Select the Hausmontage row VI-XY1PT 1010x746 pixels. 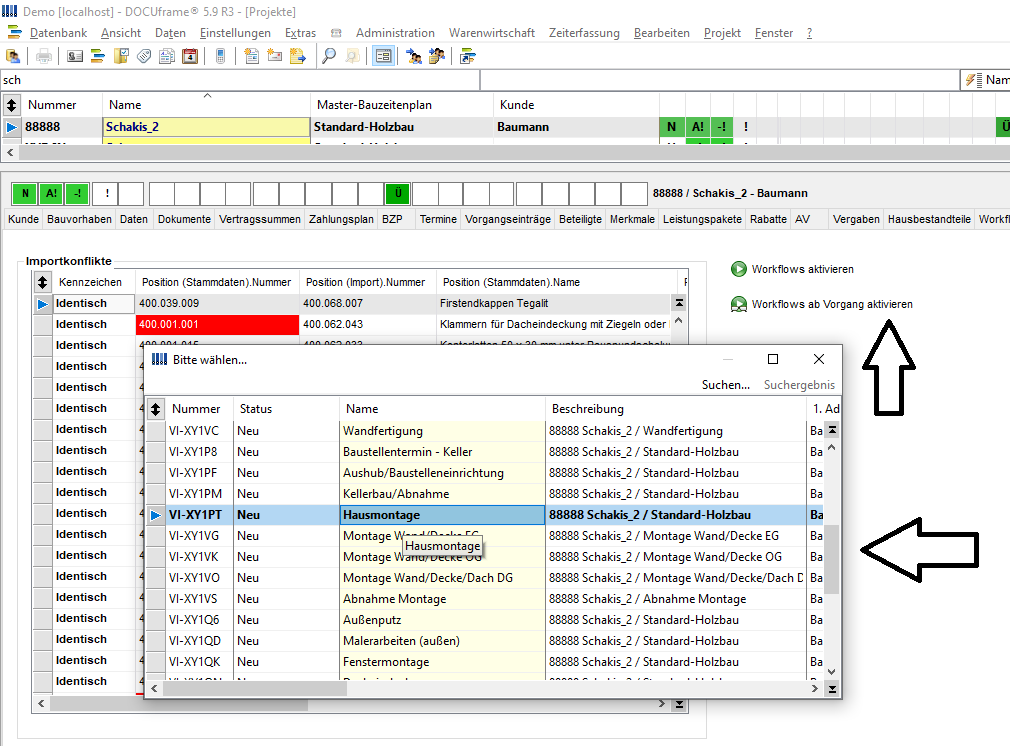pyautogui.click(x=484, y=515)
